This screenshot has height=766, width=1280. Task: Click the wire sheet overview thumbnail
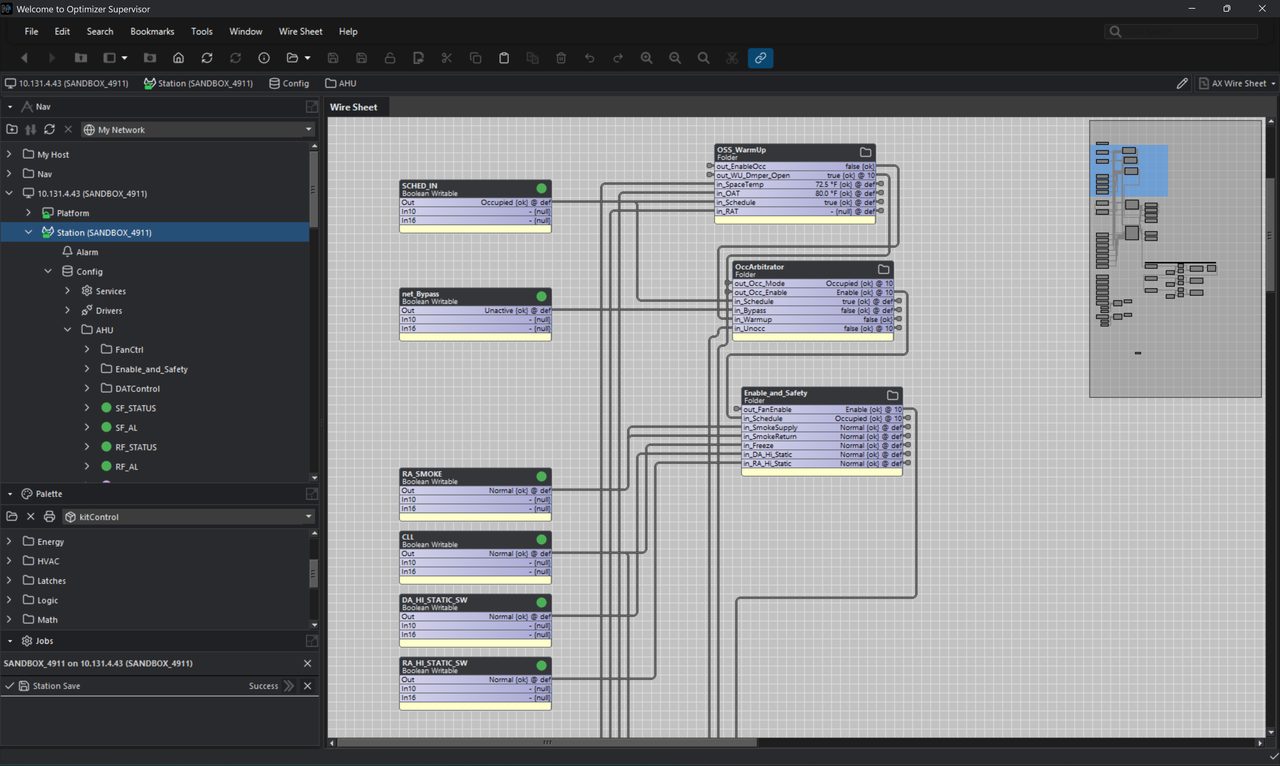click(1175, 258)
